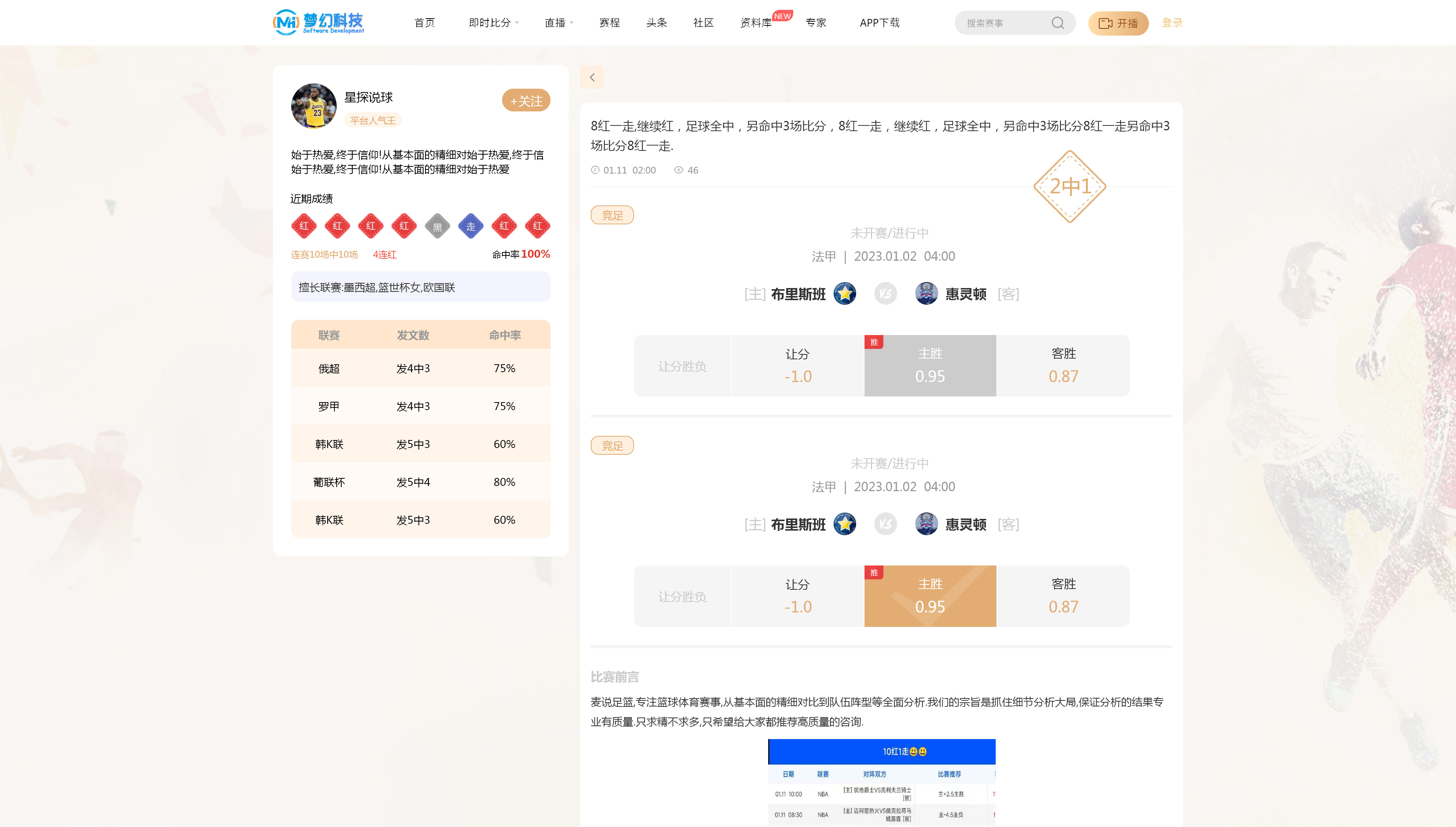Screen dimensions: 1456x827
Task: Select 让分 -1.0 cell in first match
Action: pyautogui.click(x=798, y=366)
